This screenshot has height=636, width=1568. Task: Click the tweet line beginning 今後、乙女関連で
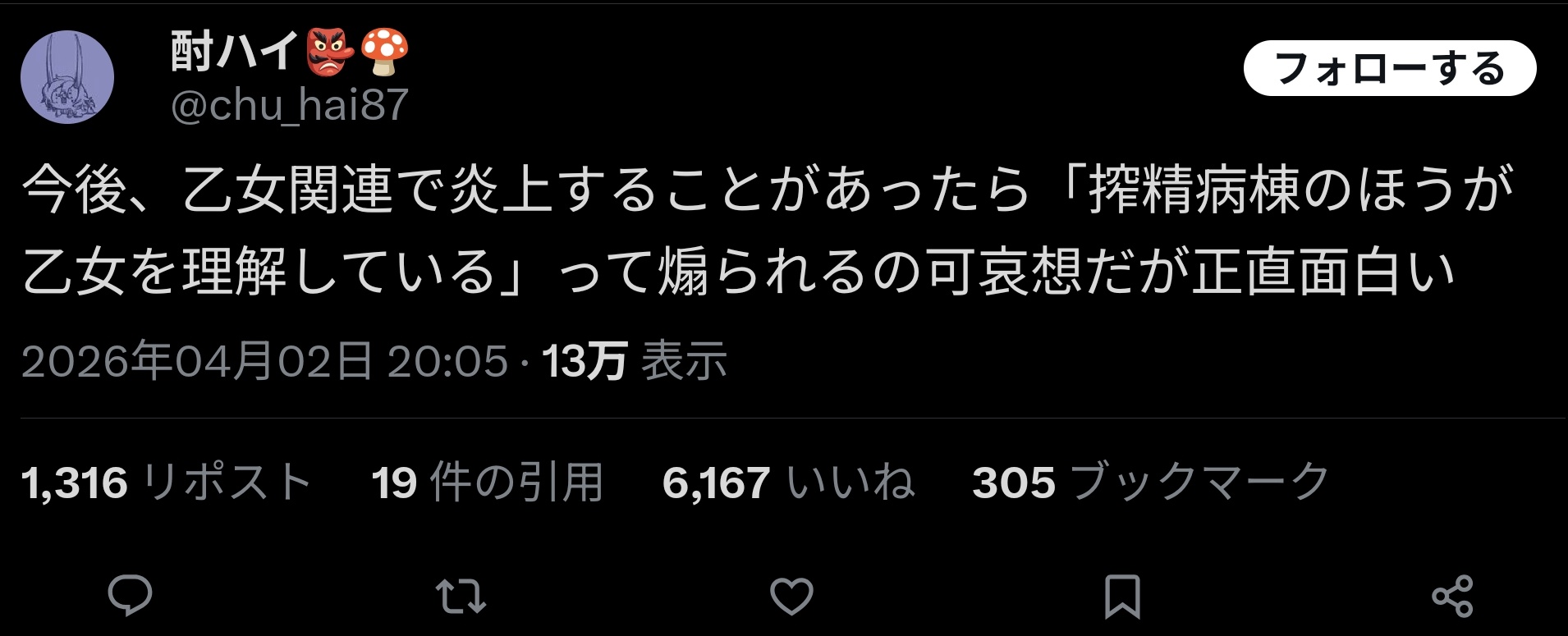pos(768,190)
